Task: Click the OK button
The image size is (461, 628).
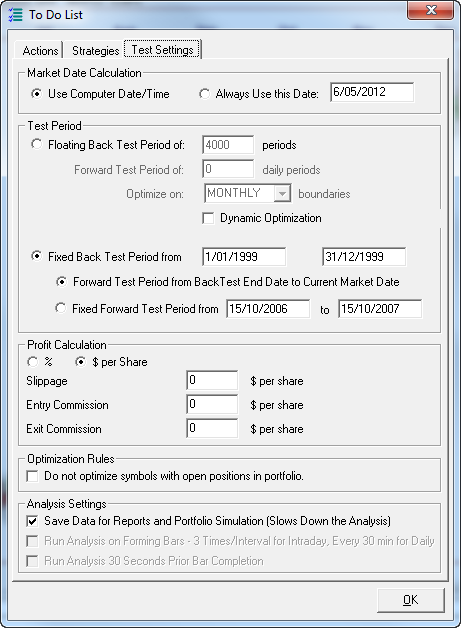Action: point(411,600)
